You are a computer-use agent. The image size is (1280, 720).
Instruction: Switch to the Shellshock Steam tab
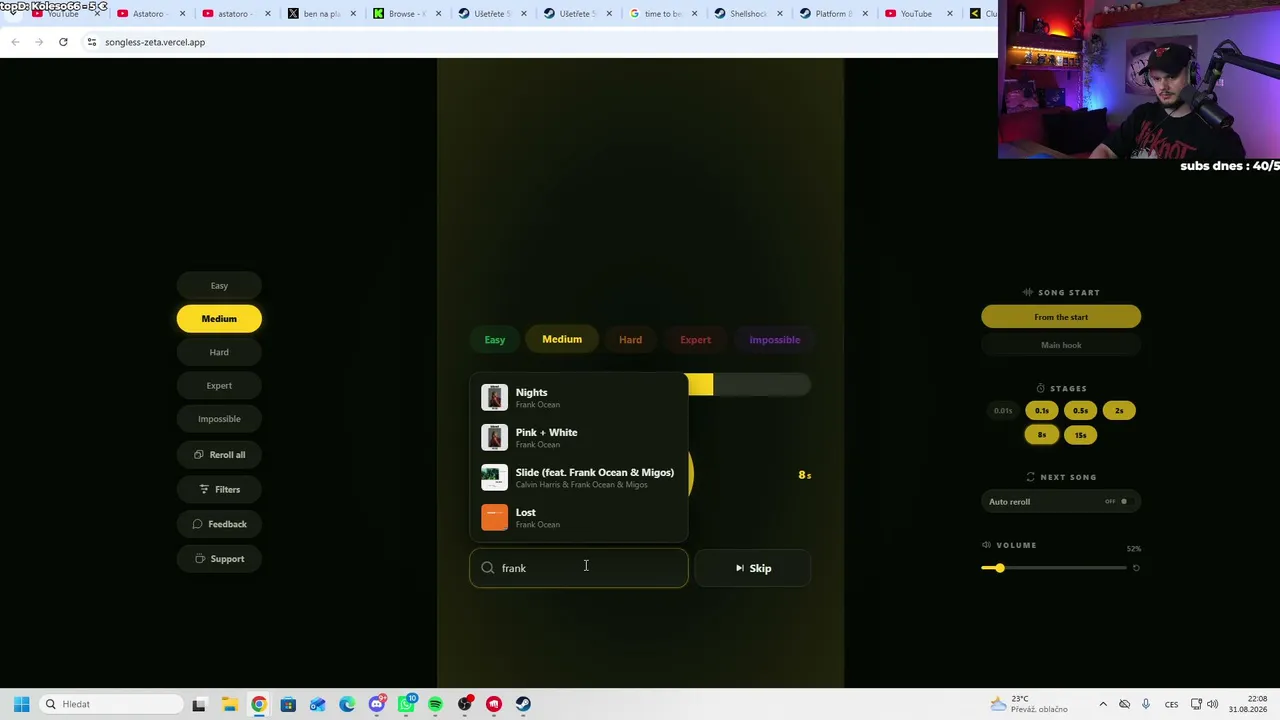click(749, 14)
